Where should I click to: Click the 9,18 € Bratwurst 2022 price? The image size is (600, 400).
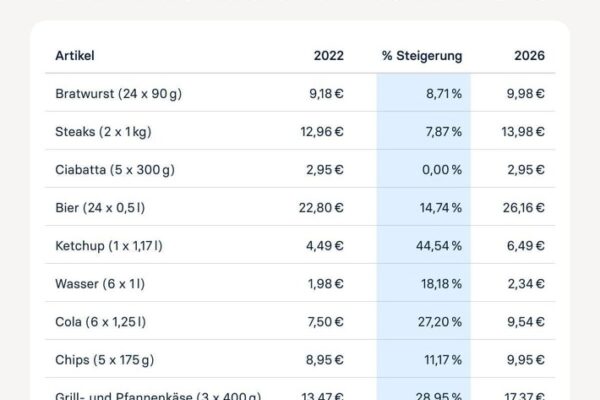coord(326,94)
